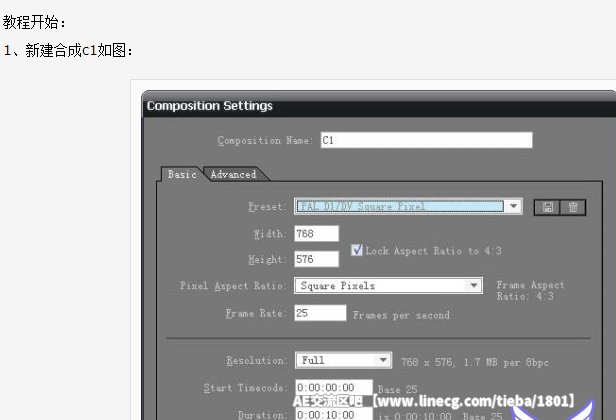The width and height of the screenshot is (616, 420).
Task: Open the Resolution dropdown set to Full
Action: [x=383, y=360]
